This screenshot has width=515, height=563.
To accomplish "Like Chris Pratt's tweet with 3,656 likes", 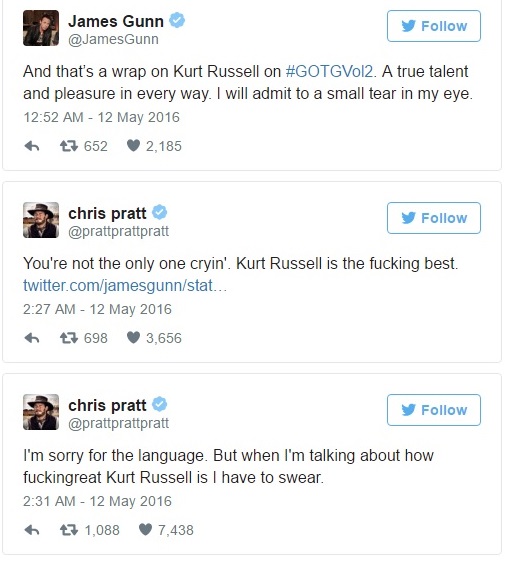I will click(x=133, y=338).
